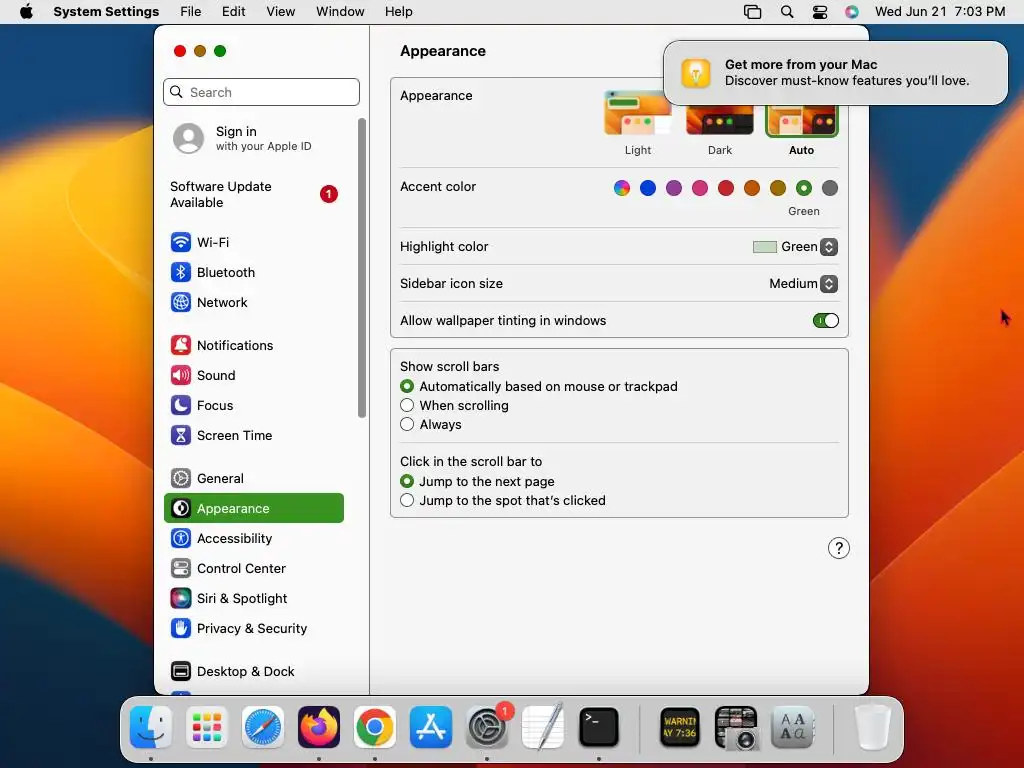Click the sidebar vertical scrollbar
This screenshot has height=768, width=1024.
tap(362, 268)
